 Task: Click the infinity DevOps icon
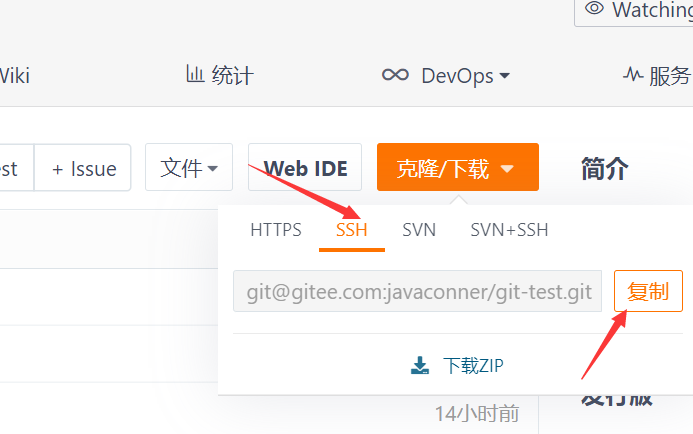point(395,75)
